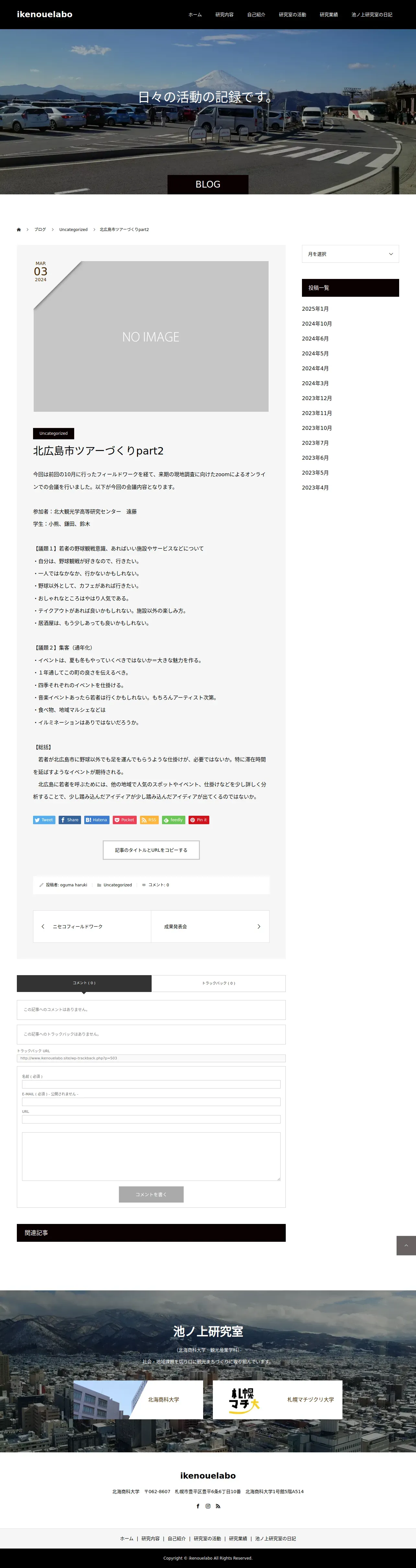Follow on feedly button
The image size is (416, 1568).
(x=174, y=820)
